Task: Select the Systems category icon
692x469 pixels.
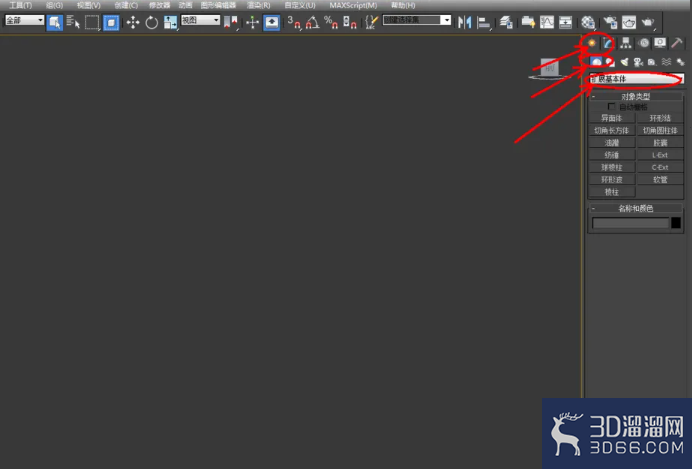Action: point(680,62)
